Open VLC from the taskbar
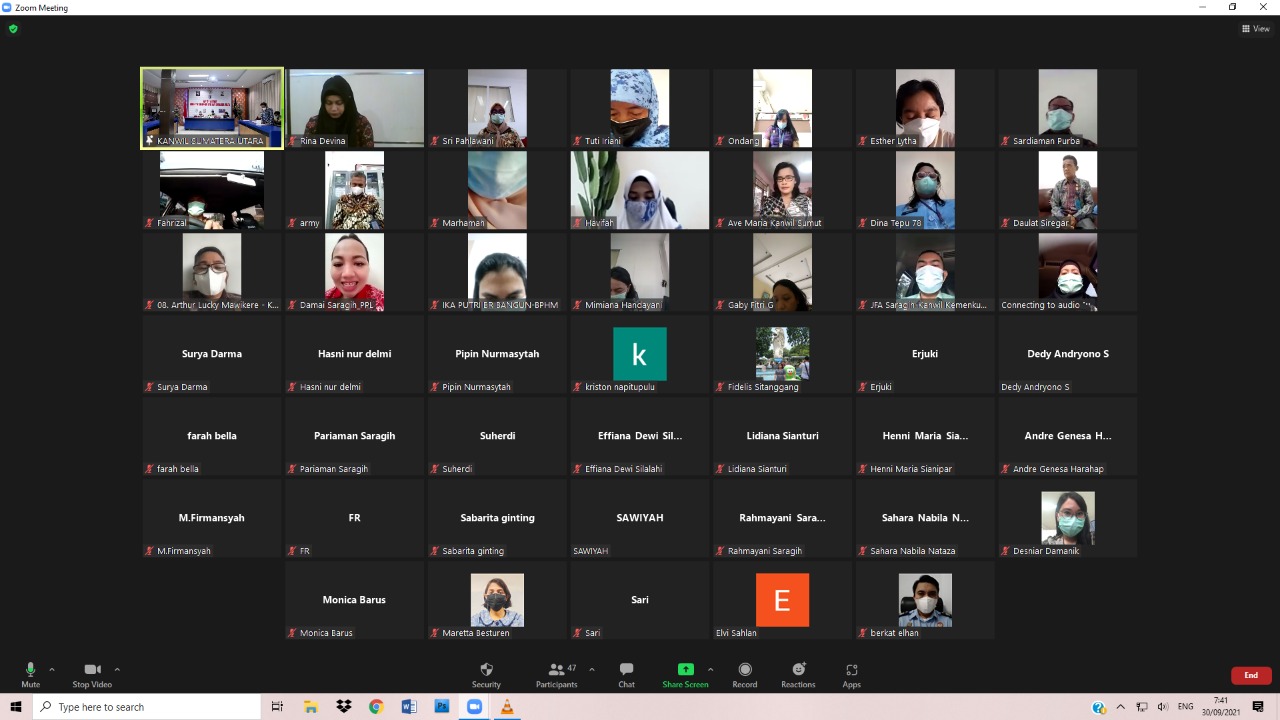This screenshot has width=1280, height=720. pos(506,707)
